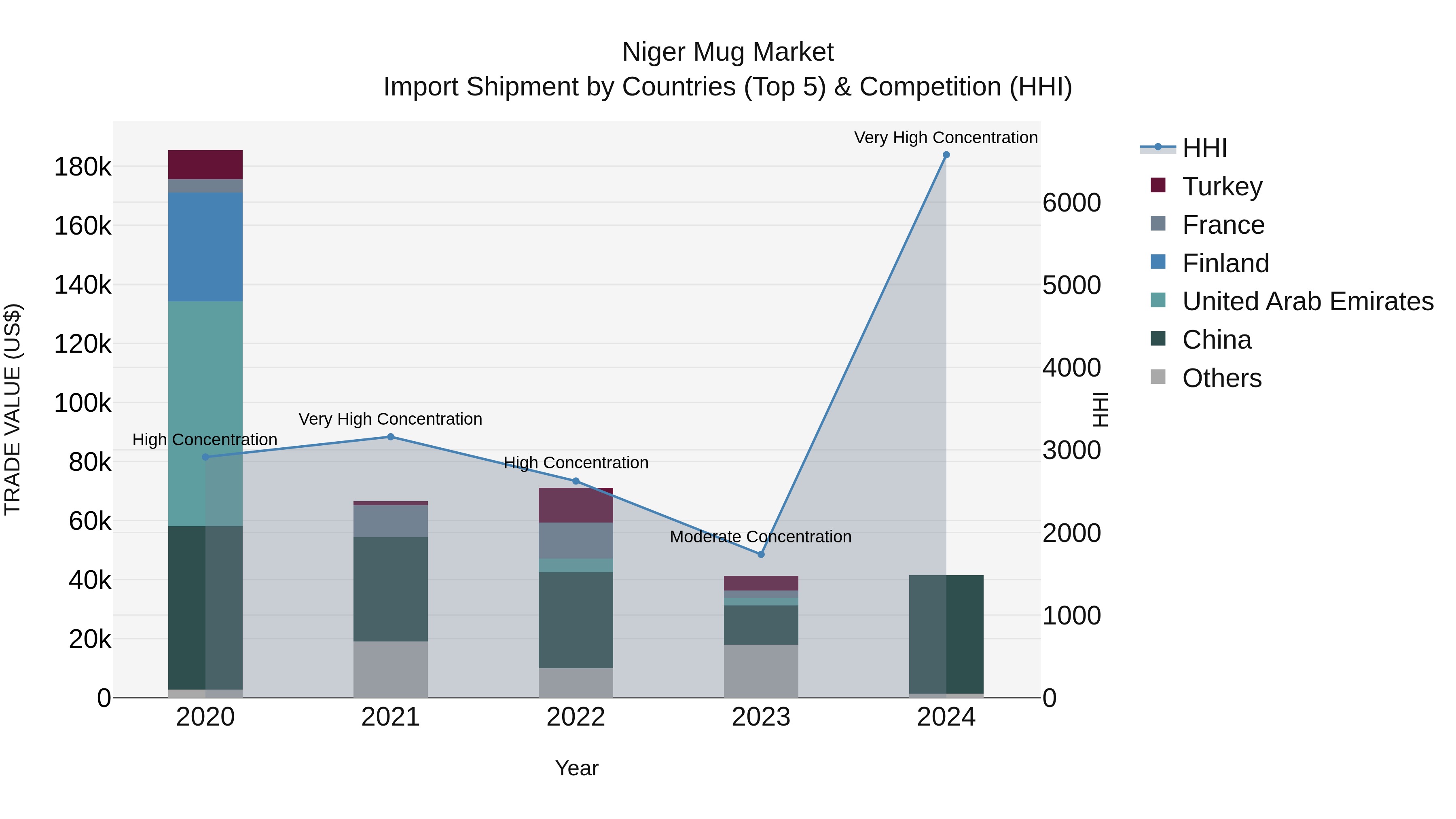Click the 2024 HHI data point marker
The image size is (1456, 819).
(x=946, y=155)
